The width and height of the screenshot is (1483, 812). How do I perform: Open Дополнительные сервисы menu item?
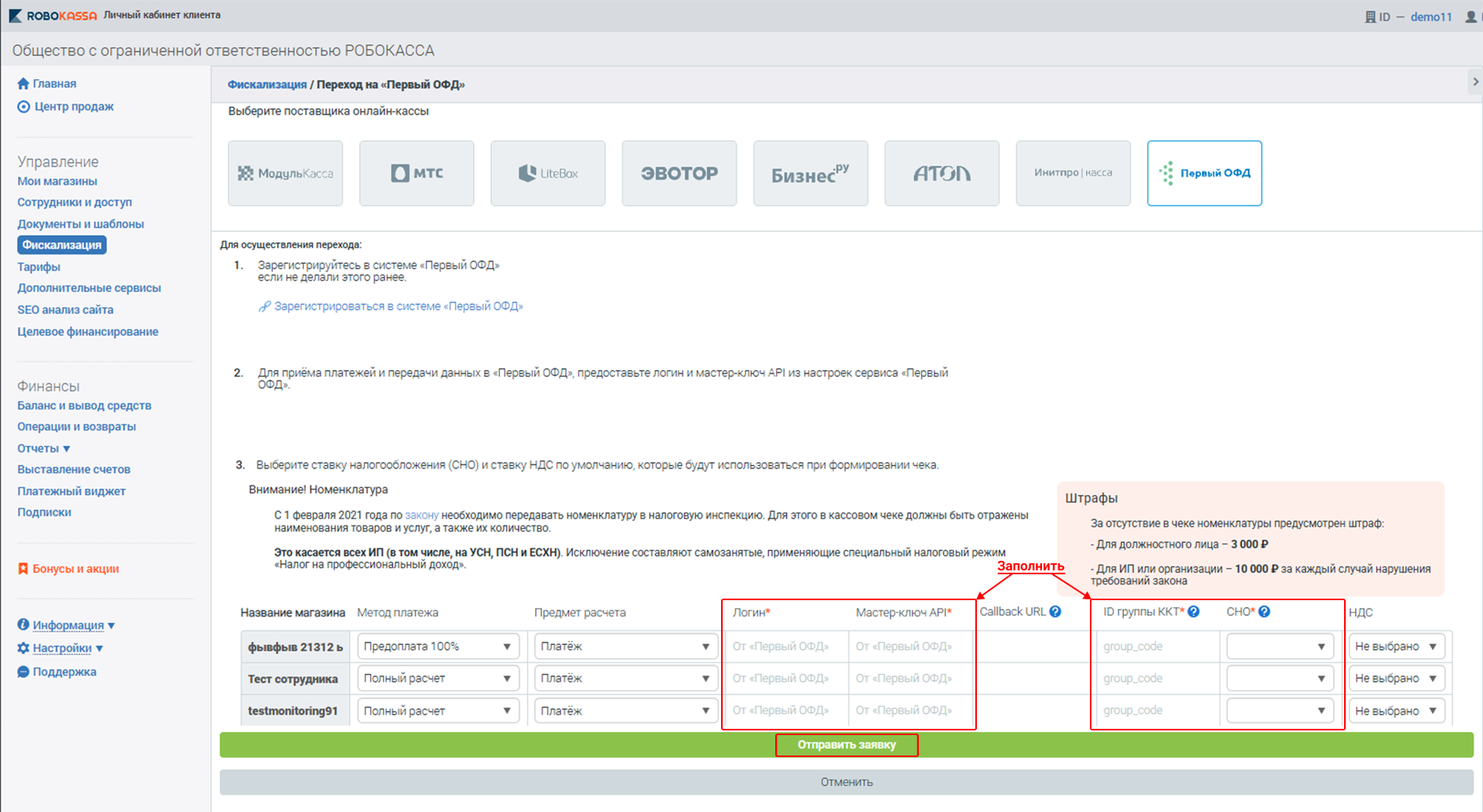pos(89,288)
